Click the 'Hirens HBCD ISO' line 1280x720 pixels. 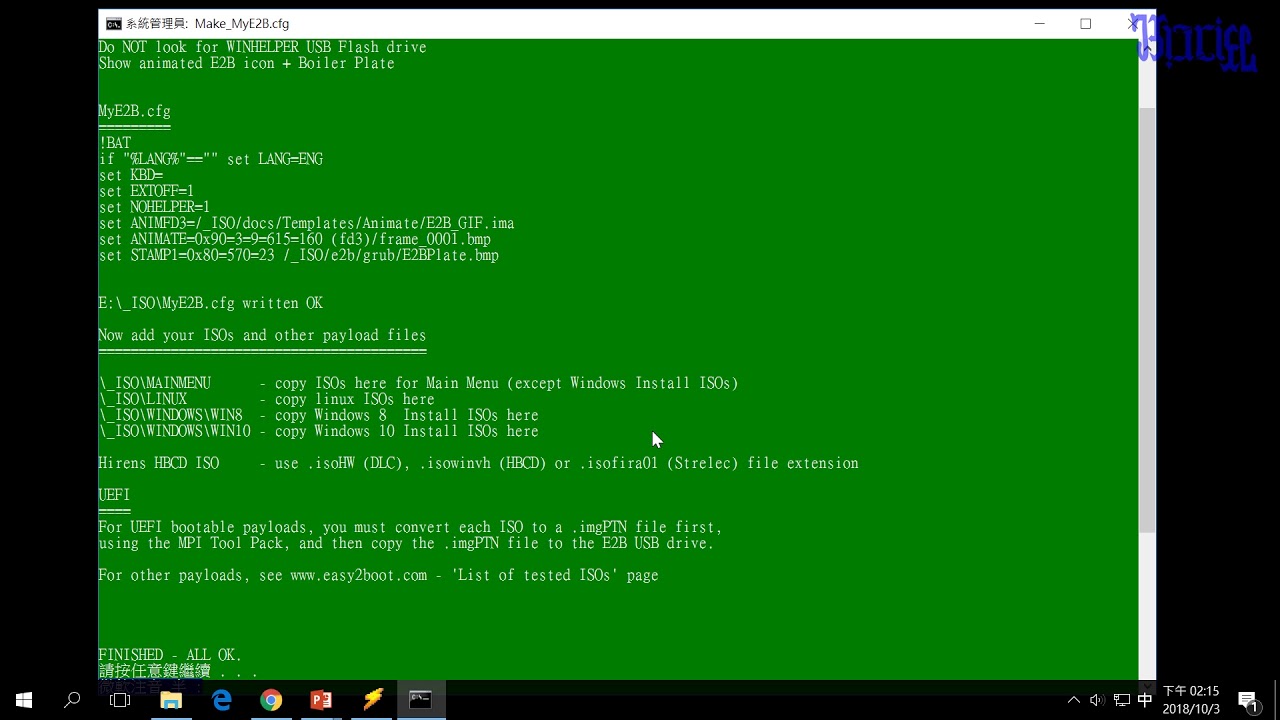tap(478, 463)
